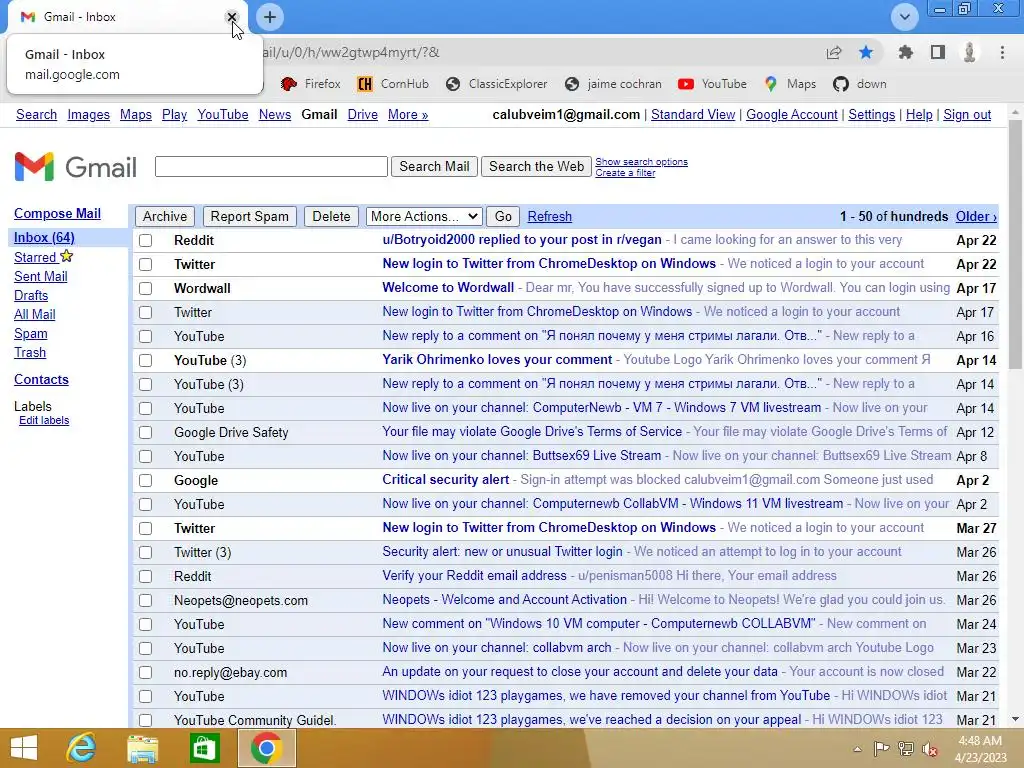Select the Google Critical security alert checkbox
The image size is (1024, 768).
point(146,481)
